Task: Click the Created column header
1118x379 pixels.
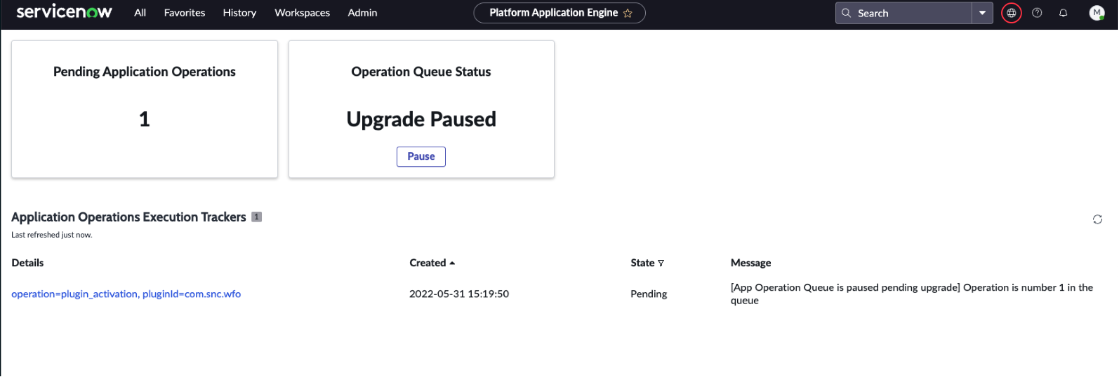Action: pyautogui.click(x=428, y=263)
